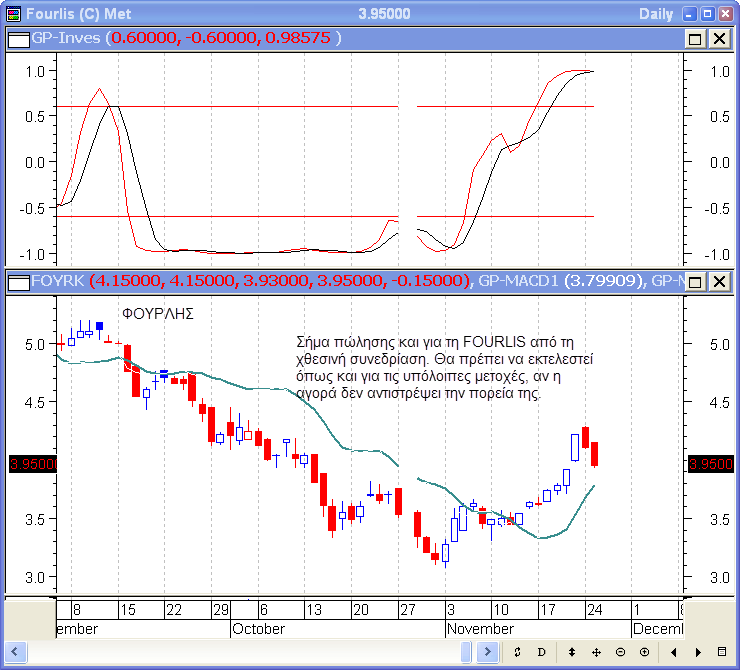This screenshot has width=740, height=670.
Task: Click the horizontal scrollbar right chevron
Action: point(487,652)
